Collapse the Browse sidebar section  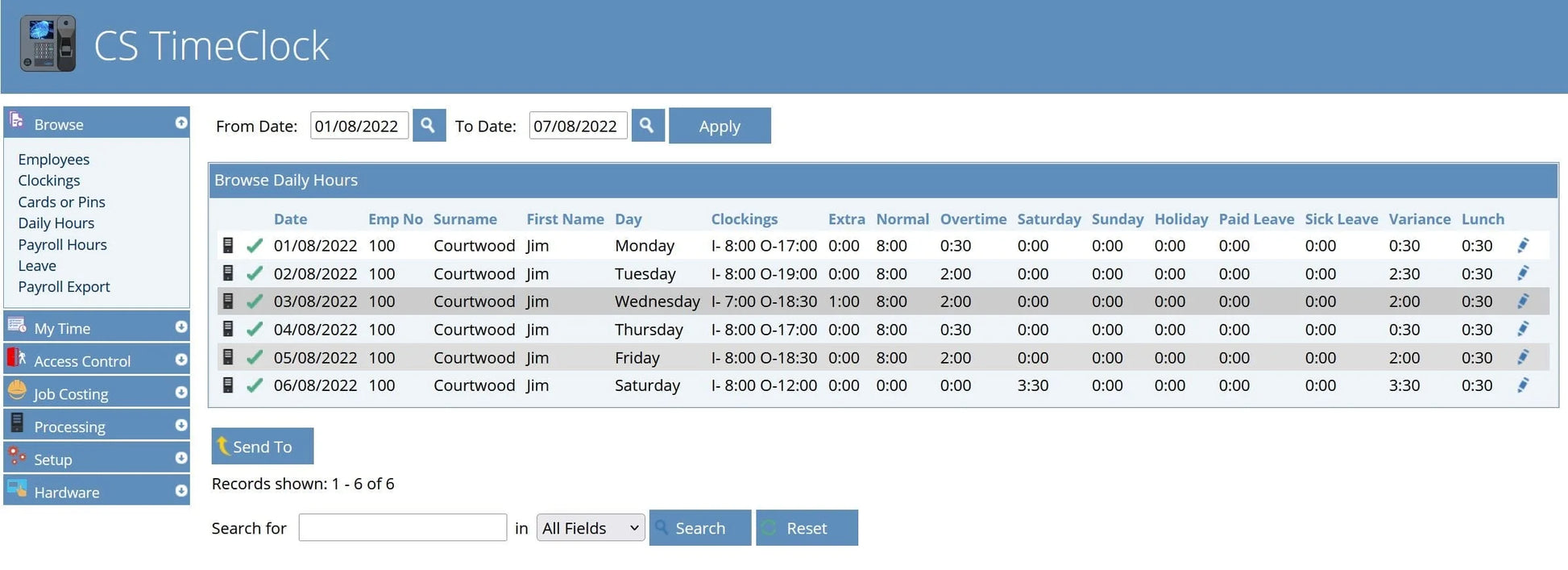coord(181,123)
